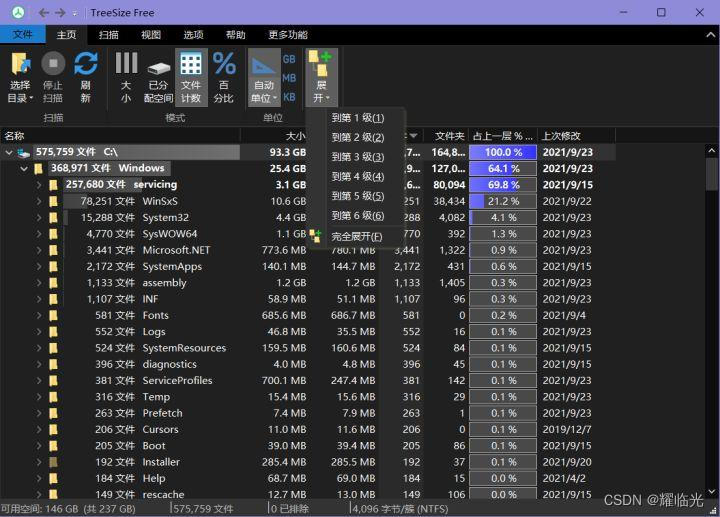Screen dimensions: 720x517
Task: Click the assembly folder icon
Action: point(53,283)
